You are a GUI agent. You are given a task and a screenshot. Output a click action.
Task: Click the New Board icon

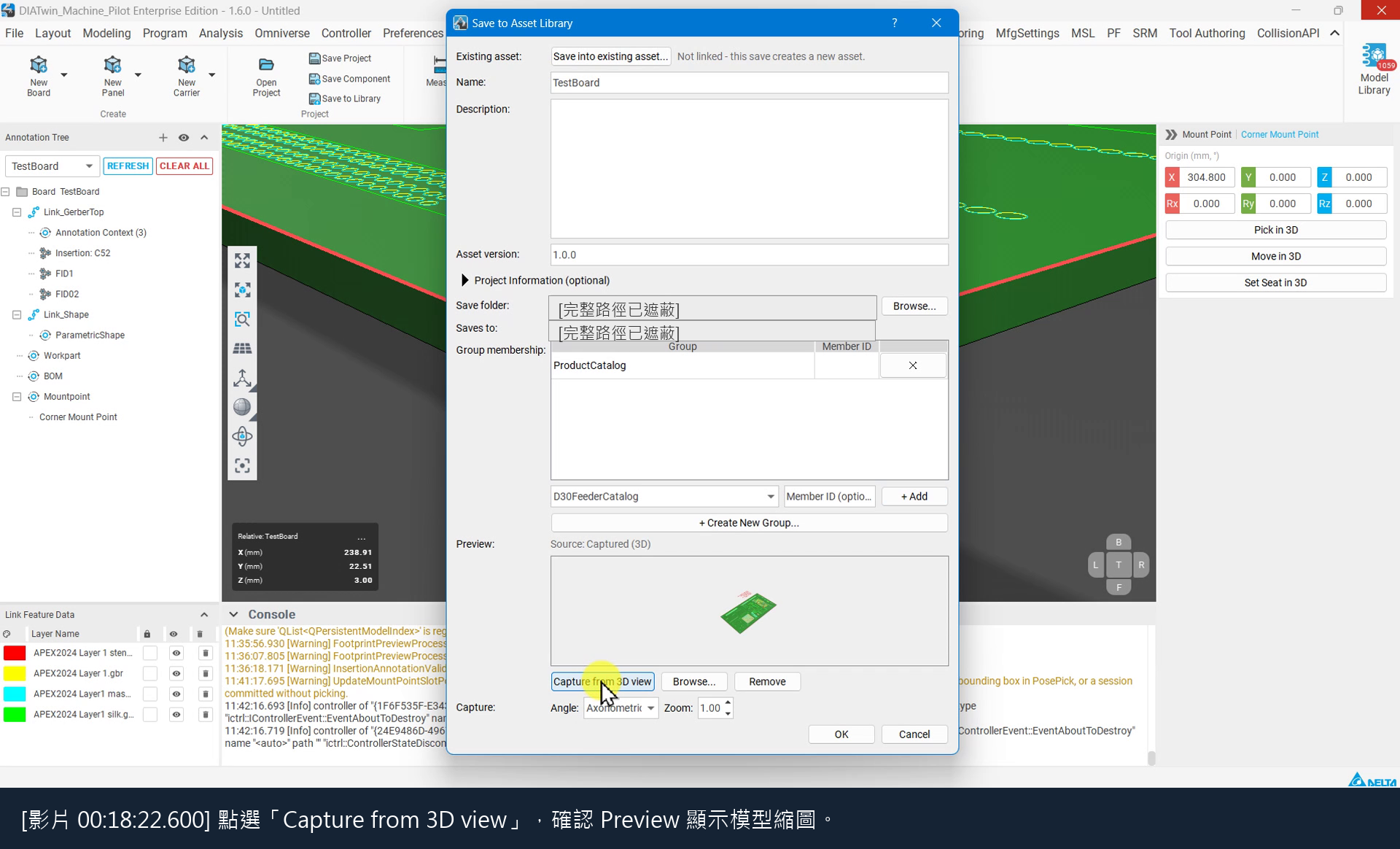click(39, 65)
